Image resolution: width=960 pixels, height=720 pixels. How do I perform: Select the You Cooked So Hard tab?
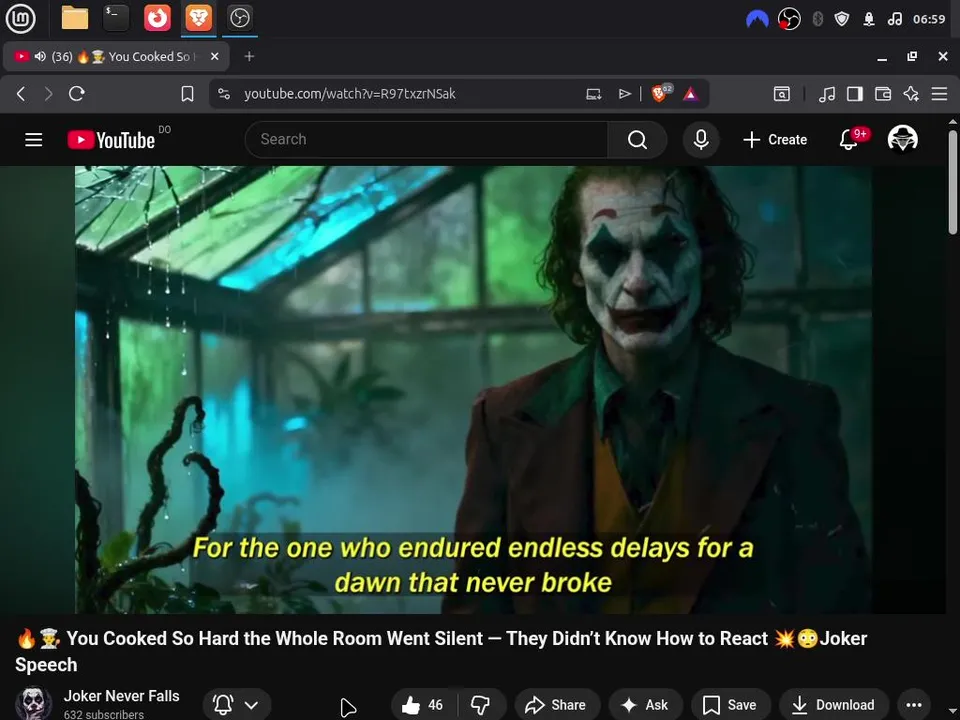(116, 56)
